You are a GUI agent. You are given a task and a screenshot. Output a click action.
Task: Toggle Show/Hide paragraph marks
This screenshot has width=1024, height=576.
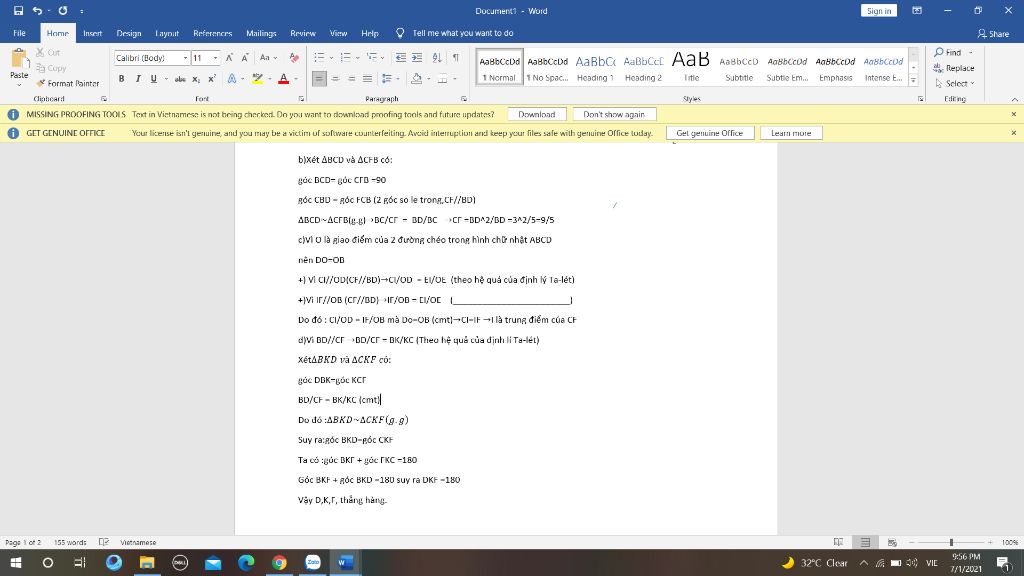click(456, 58)
